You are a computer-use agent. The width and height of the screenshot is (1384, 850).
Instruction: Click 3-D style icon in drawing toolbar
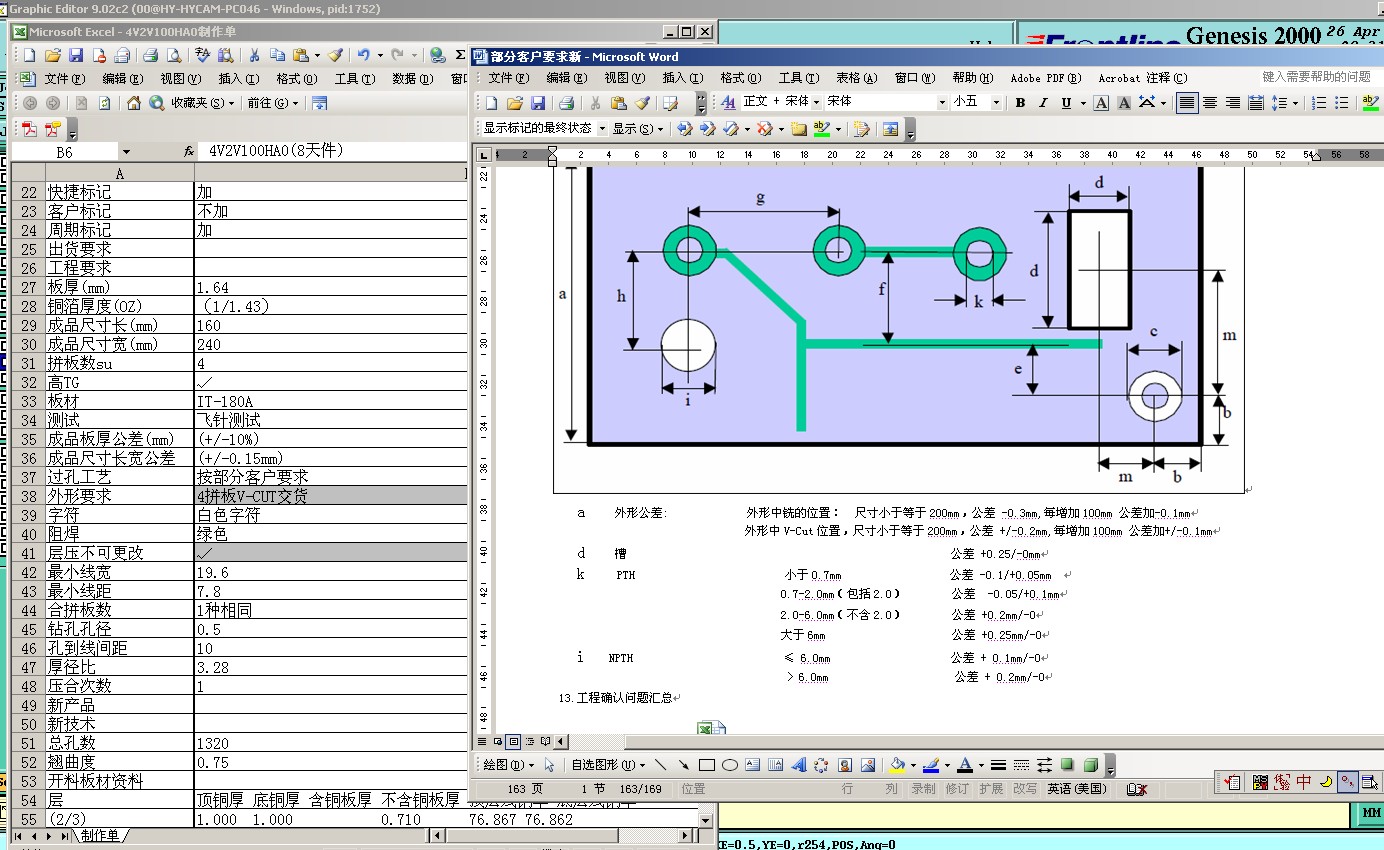tap(1091, 765)
